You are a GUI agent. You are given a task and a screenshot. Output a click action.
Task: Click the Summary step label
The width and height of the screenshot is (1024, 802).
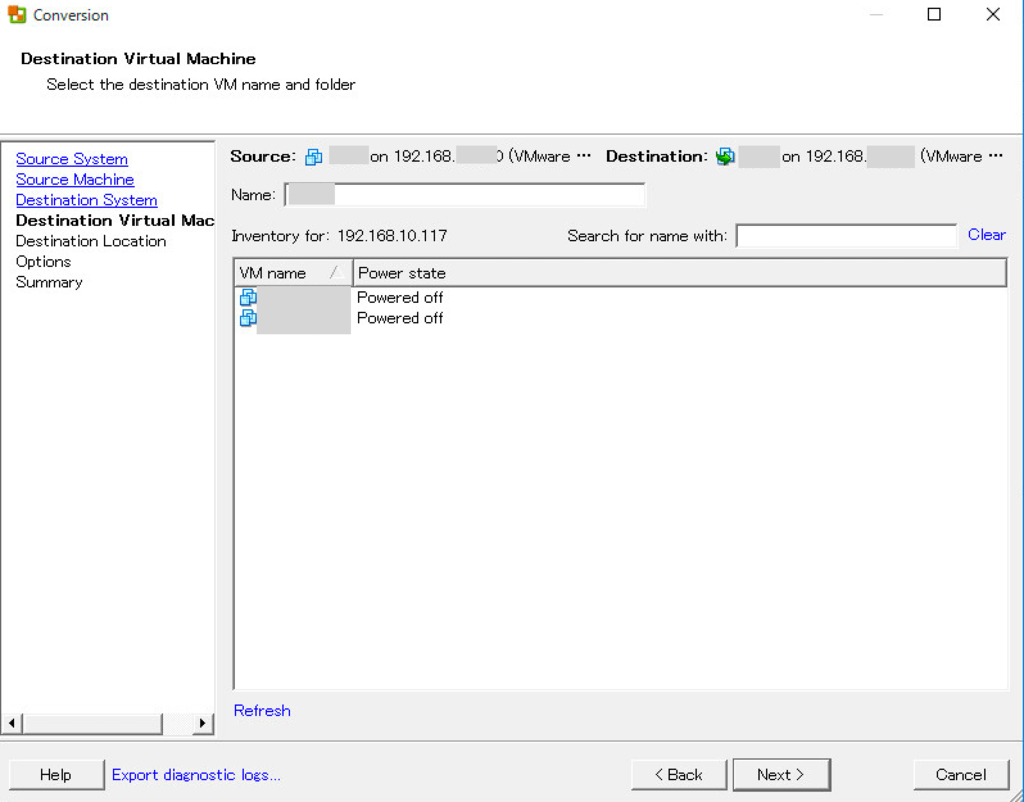pyautogui.click(x=49, y=282)
